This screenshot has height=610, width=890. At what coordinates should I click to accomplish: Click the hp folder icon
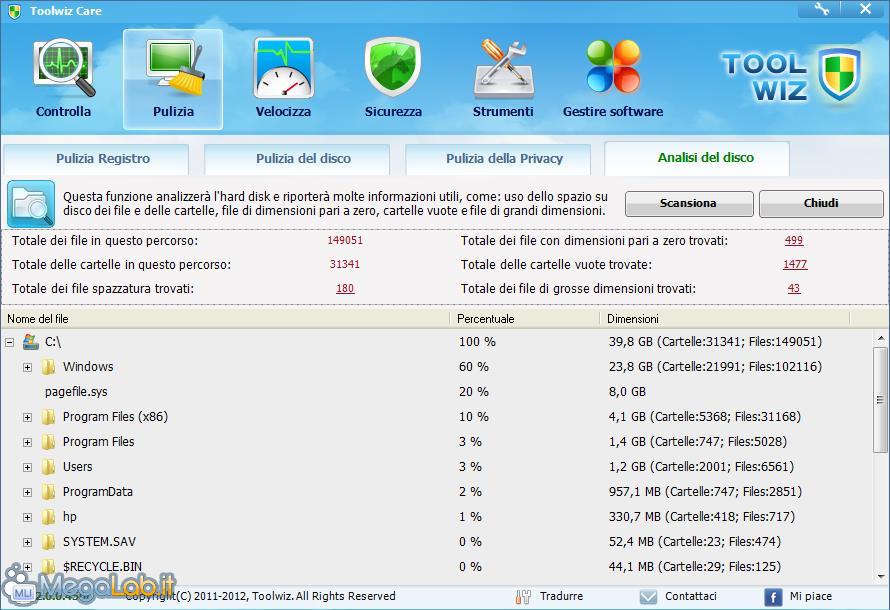point(49,517)
